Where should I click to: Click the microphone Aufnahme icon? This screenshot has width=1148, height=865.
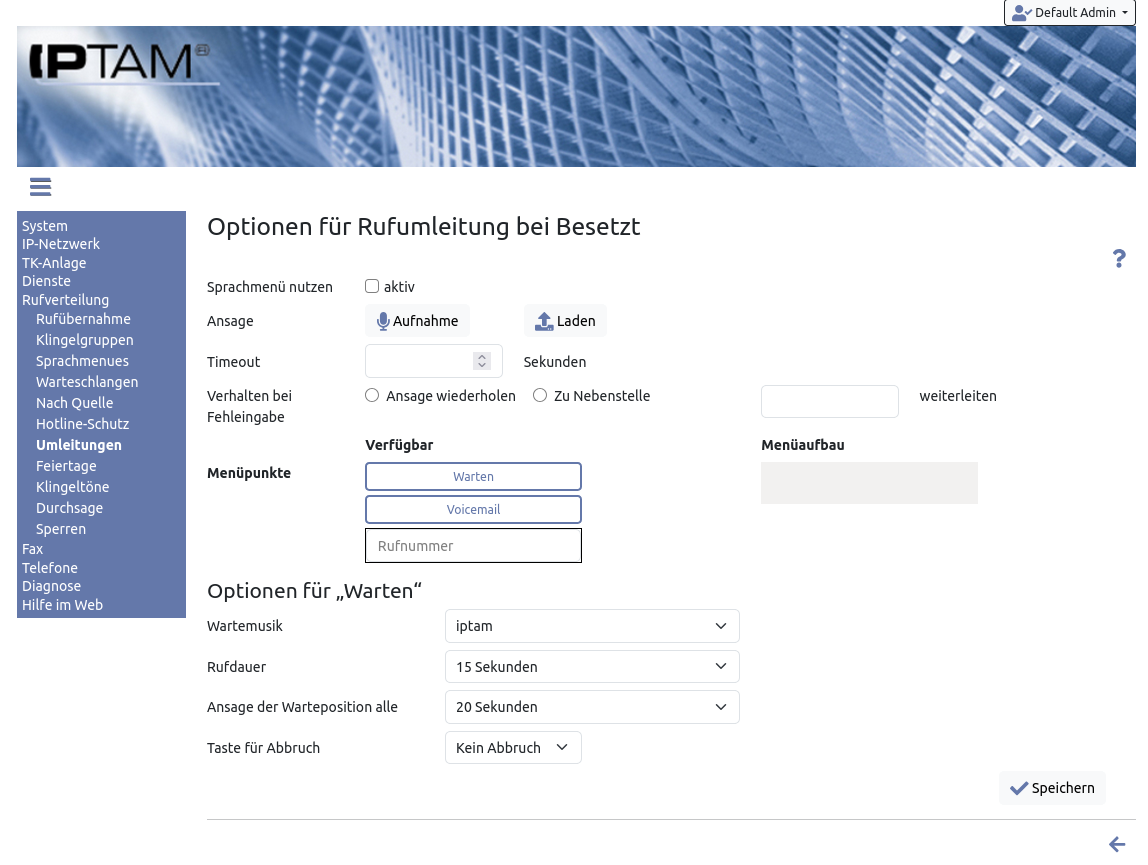pyautogui.click(x=382, y=321)
